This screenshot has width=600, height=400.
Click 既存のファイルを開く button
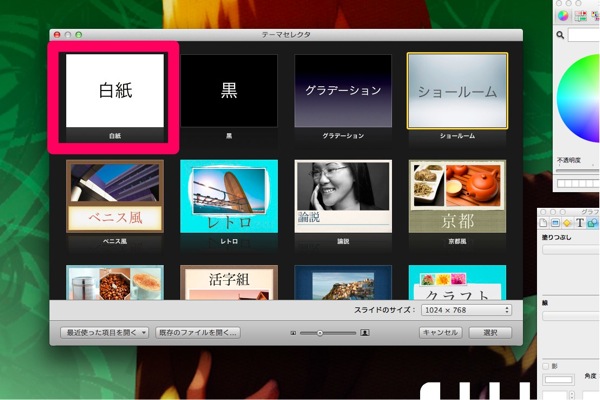(198, 331)
